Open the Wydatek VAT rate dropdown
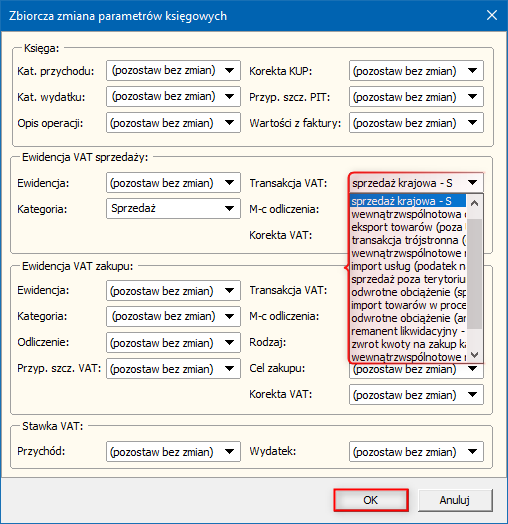 click(x=416, y=451)
